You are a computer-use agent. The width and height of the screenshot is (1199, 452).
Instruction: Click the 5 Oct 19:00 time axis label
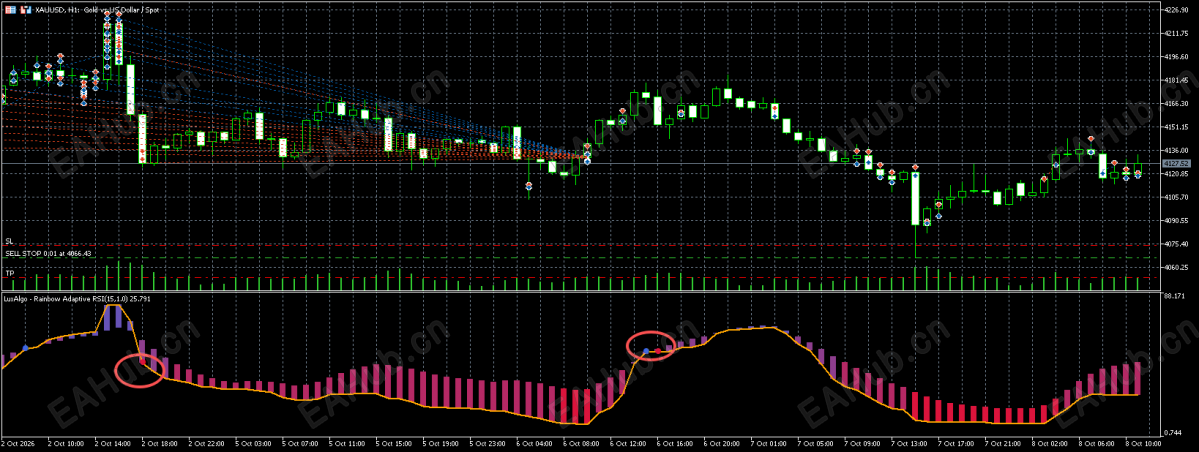point(441,444)
